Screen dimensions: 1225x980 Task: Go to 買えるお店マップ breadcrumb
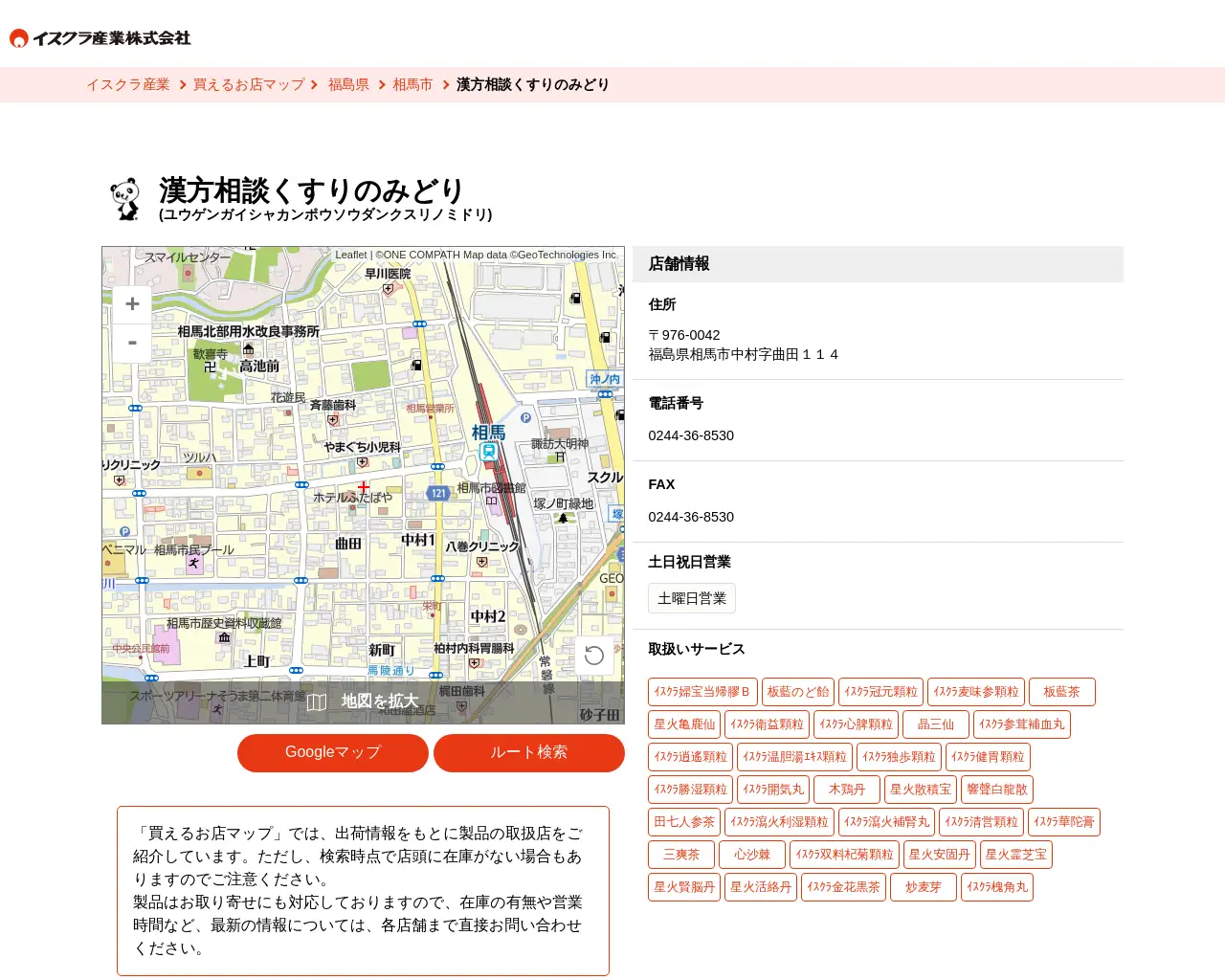249,84
